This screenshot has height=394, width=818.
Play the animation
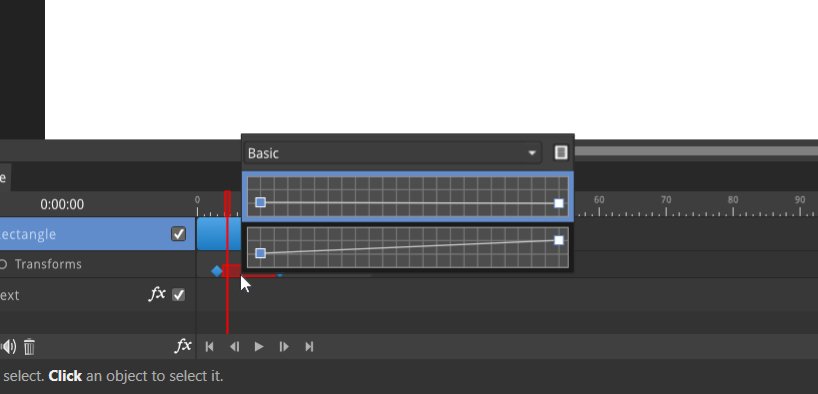point(259,347)
